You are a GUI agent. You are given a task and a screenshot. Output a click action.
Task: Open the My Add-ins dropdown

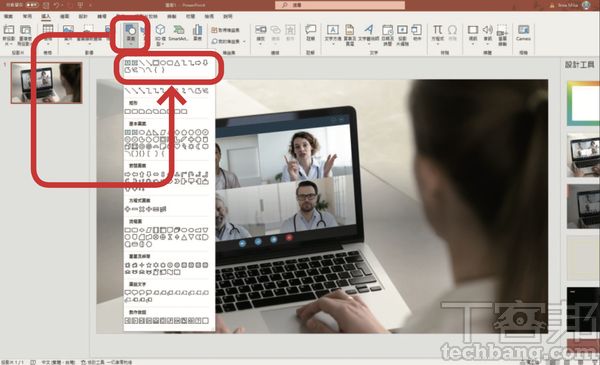tap(228, 41)
